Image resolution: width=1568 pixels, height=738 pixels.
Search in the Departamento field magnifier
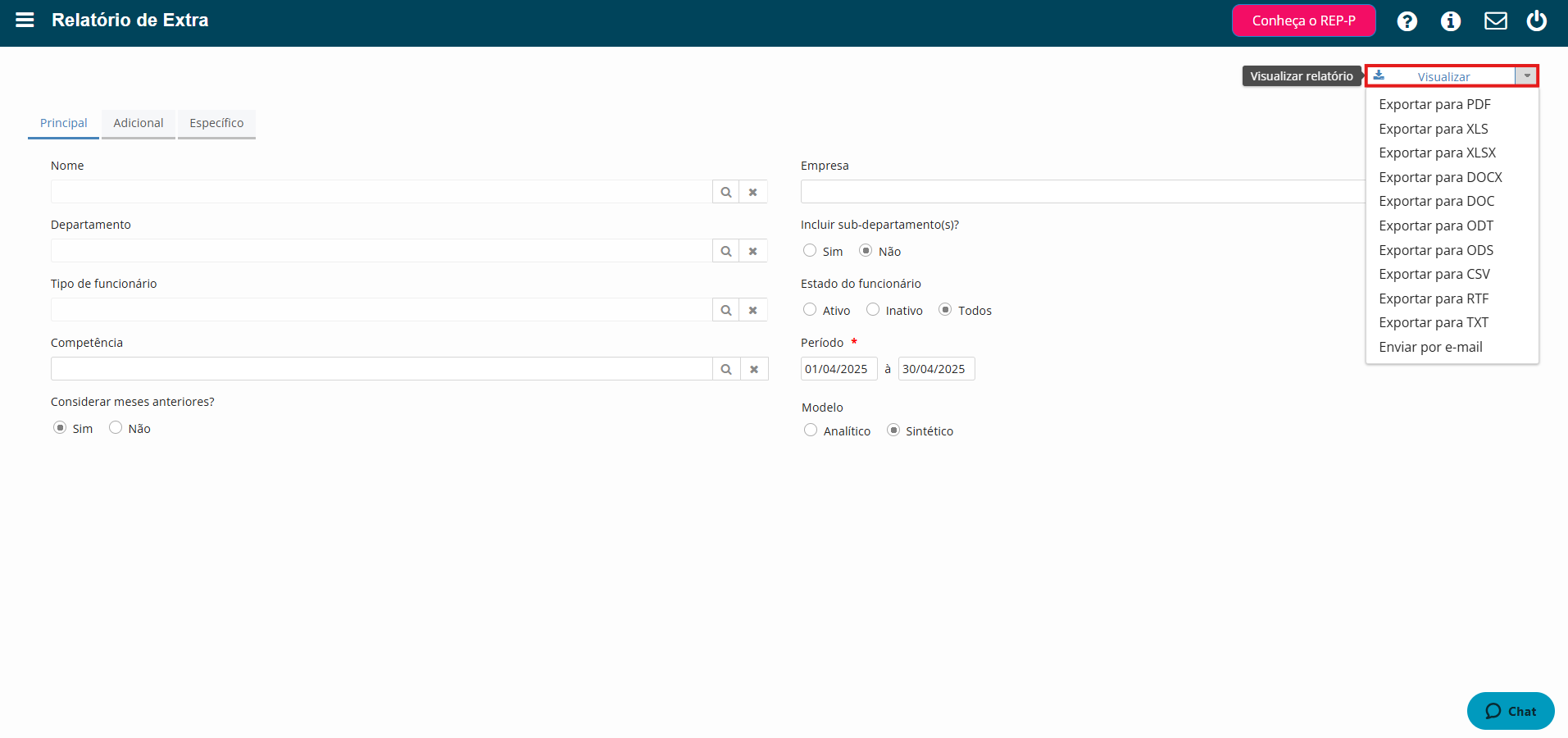pyautogui.click(x=726, y=251)
